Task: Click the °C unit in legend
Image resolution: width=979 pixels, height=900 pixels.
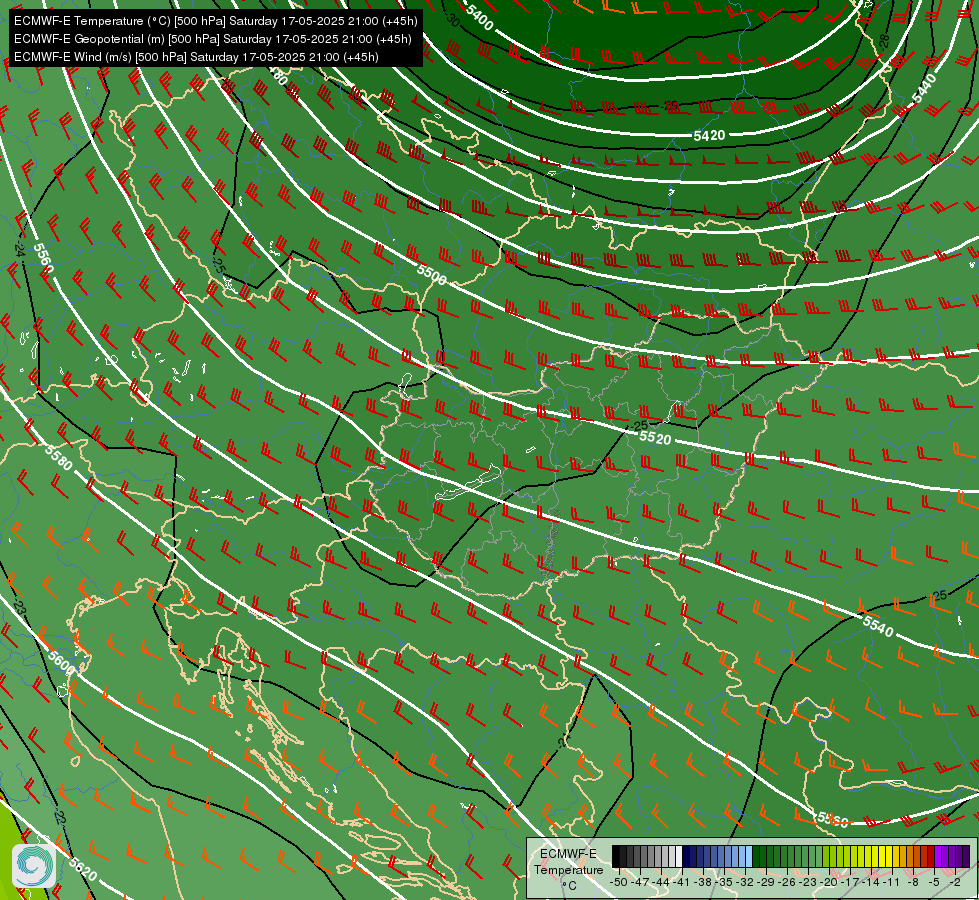Action: pos(569,886)
